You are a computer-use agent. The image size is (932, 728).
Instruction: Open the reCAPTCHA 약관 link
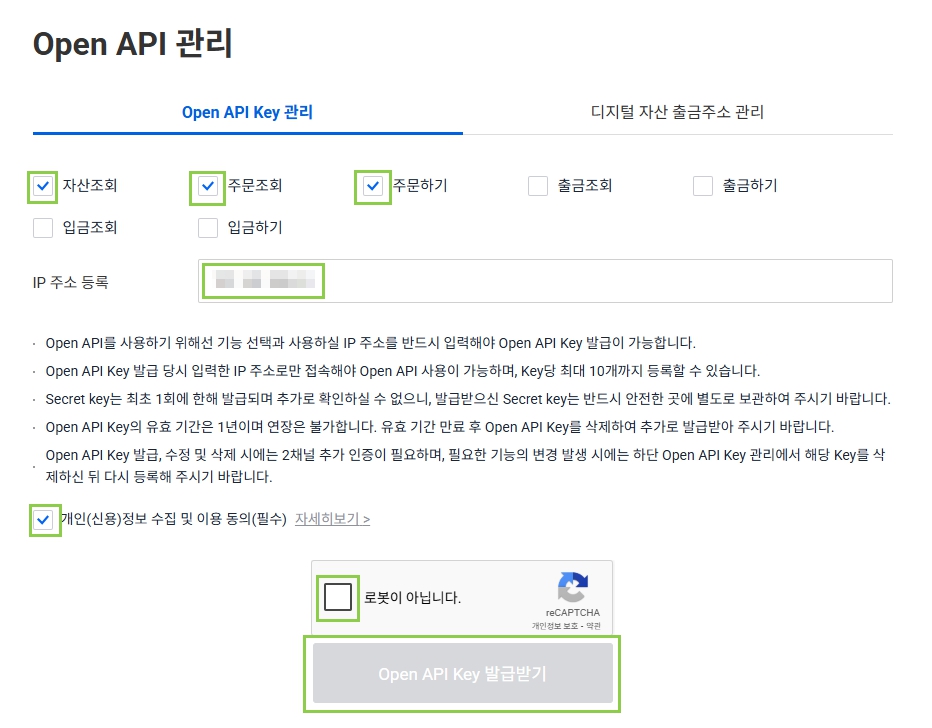click(x=594, y=626)
